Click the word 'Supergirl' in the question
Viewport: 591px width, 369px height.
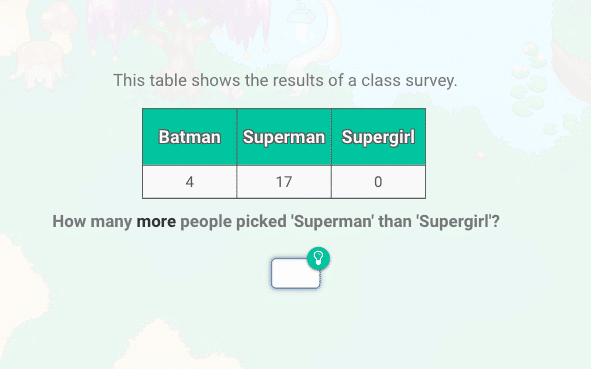coord(454,221)
